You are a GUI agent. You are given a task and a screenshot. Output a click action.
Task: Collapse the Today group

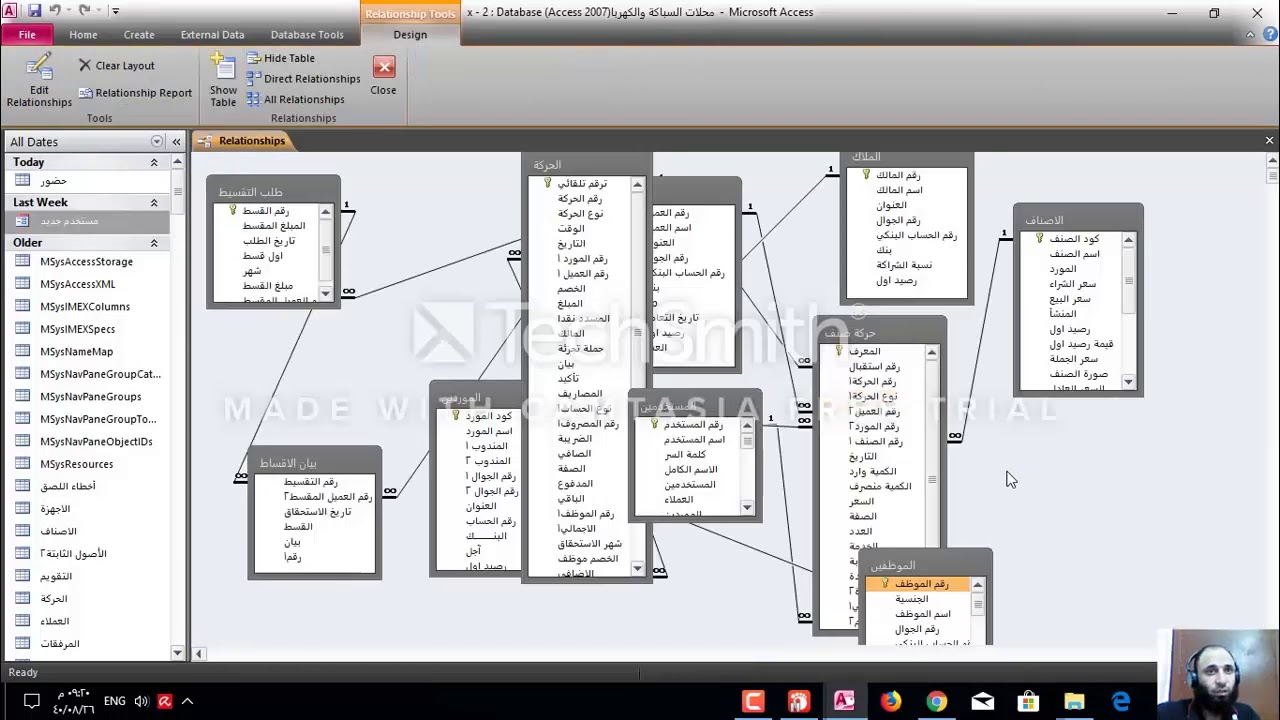[x=154, y=162]
